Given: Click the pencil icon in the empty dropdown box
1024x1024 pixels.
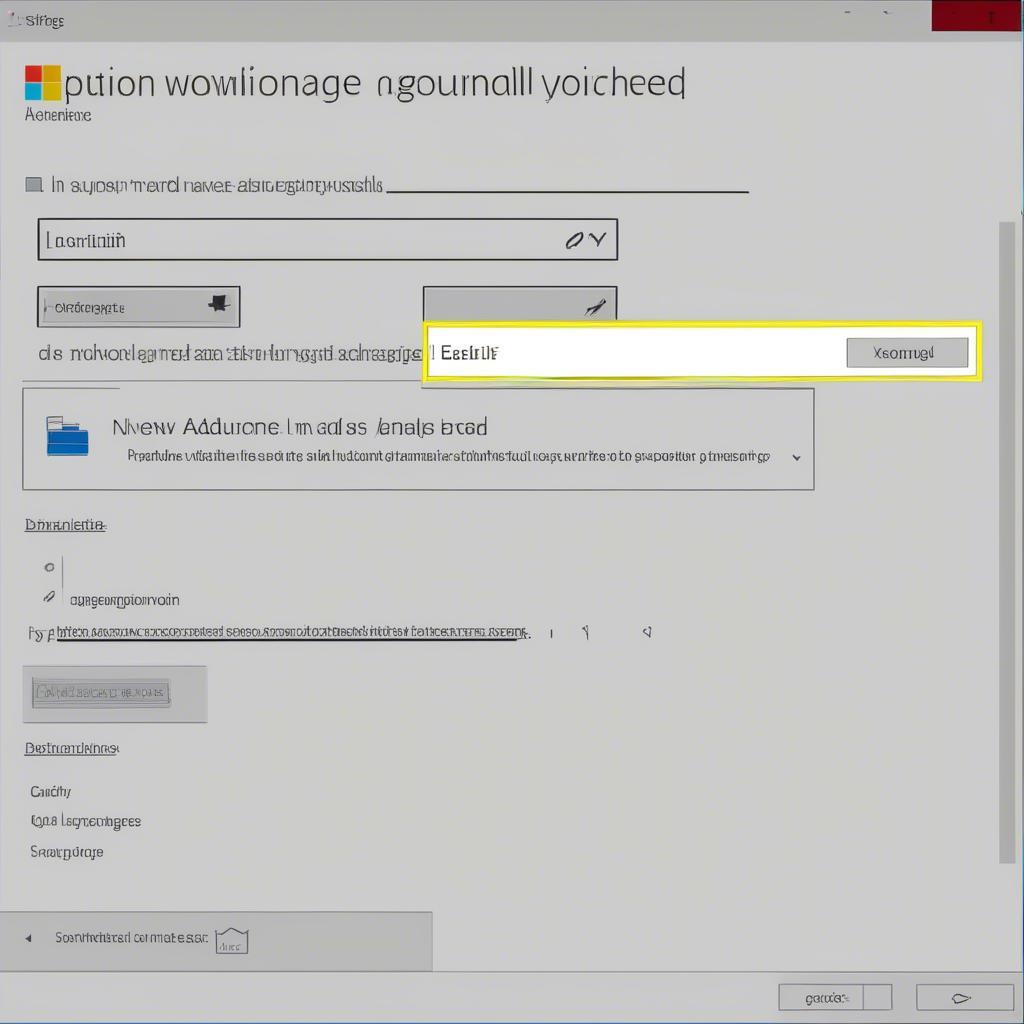Looking at the screenshot, I should click(x=595, y=306).
